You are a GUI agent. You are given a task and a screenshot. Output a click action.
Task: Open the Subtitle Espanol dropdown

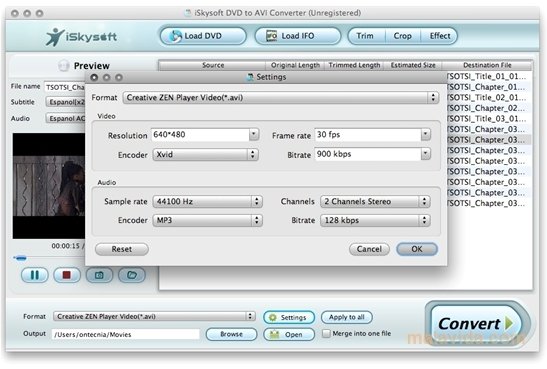tap(65, 102)
